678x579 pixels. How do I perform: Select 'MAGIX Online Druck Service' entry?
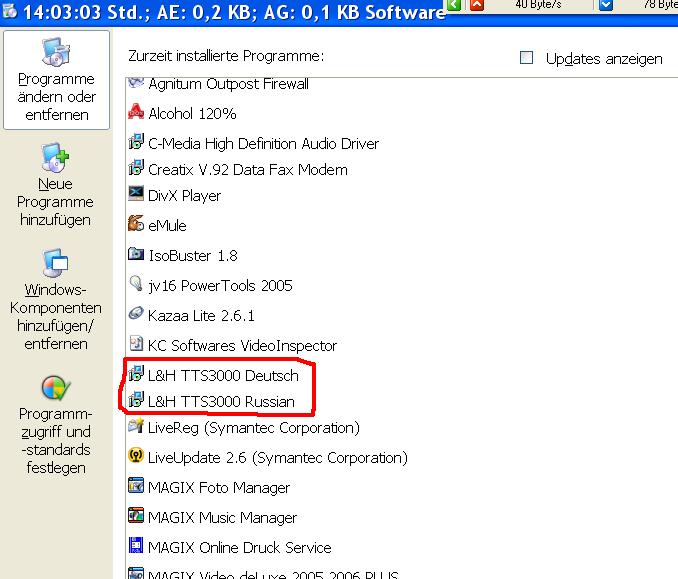[x=240, y=548]
